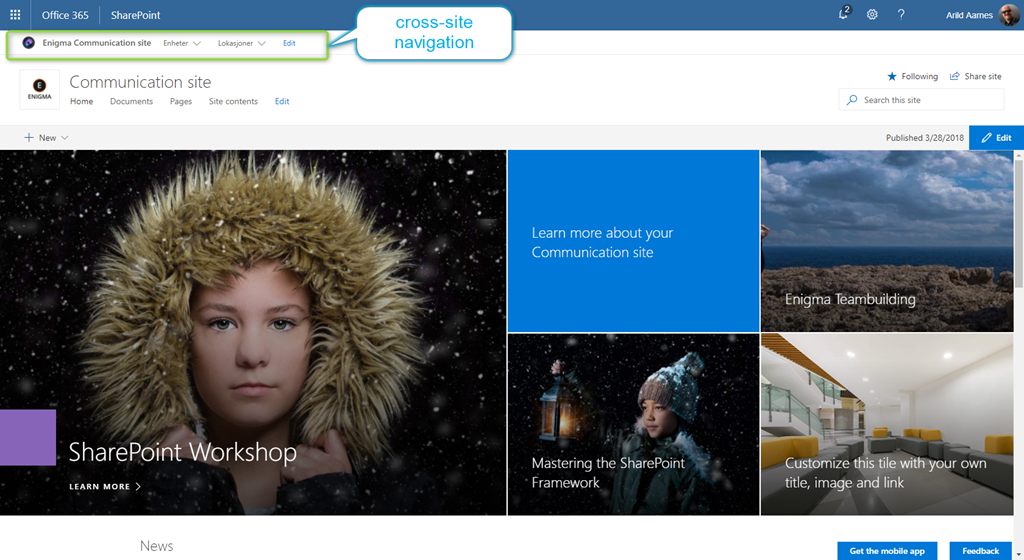Click the Share site icon
This screenshot has height=560, width=1024.
(x=955, y=76)
